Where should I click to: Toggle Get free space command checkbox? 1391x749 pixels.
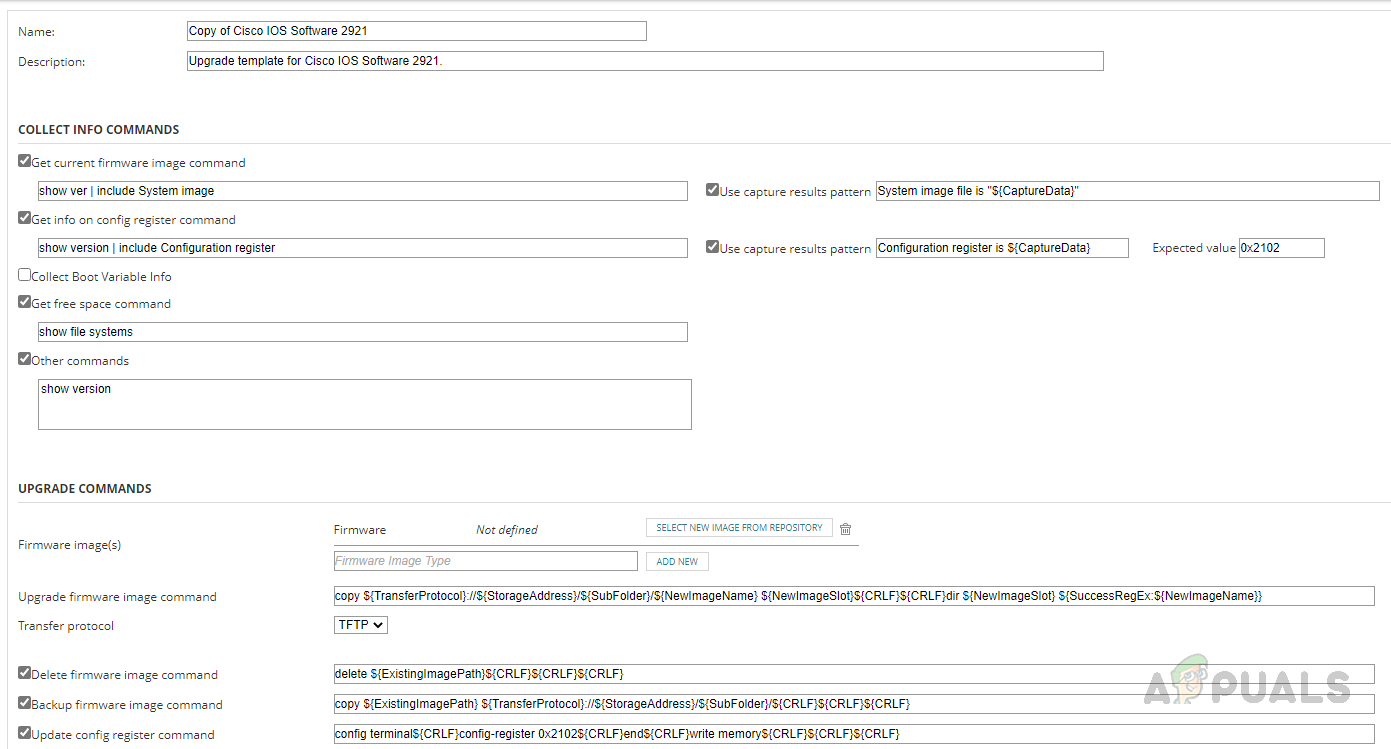(25, 301)
